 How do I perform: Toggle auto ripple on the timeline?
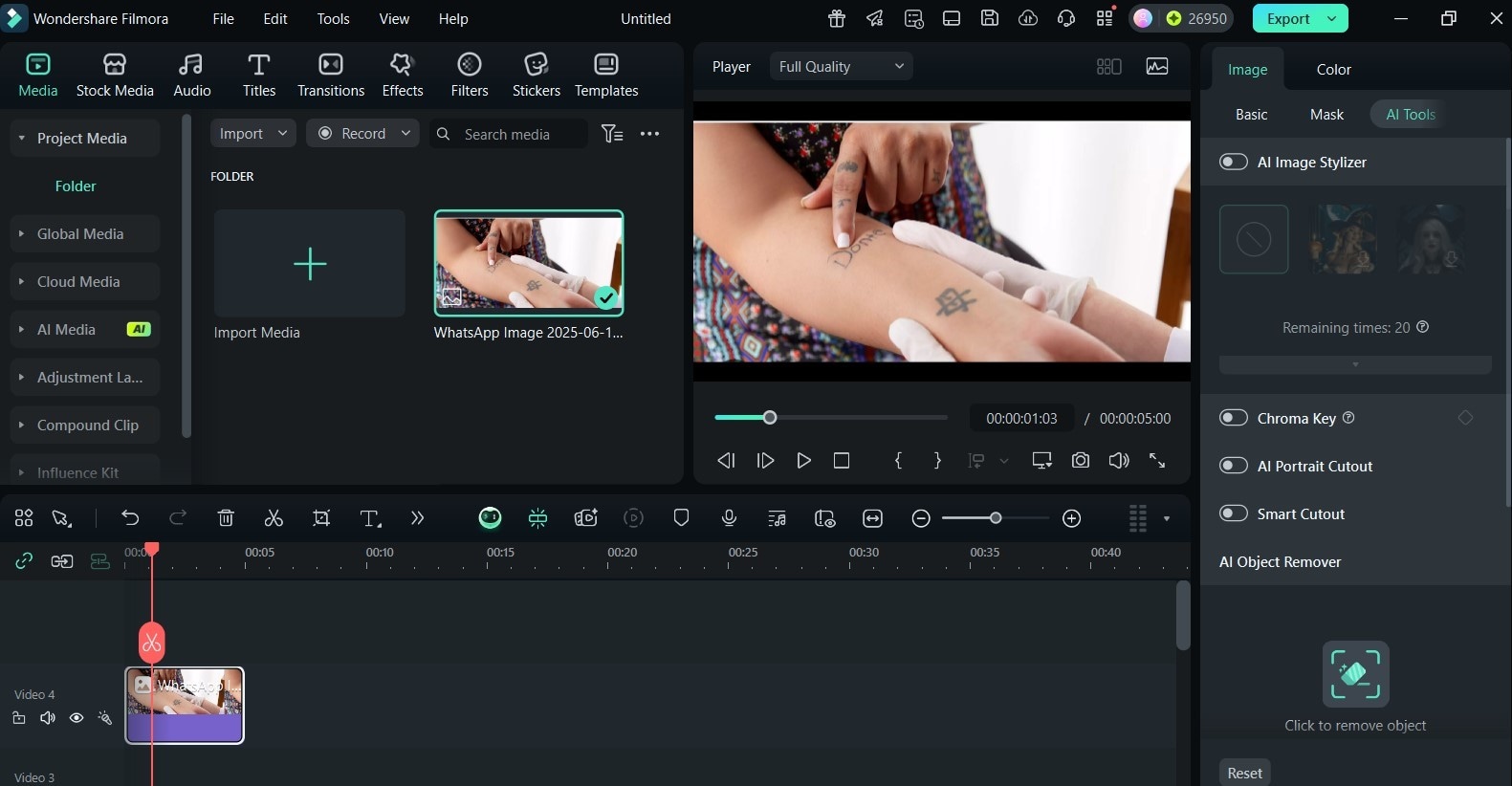pyautogui.click(x=62, y=561)
